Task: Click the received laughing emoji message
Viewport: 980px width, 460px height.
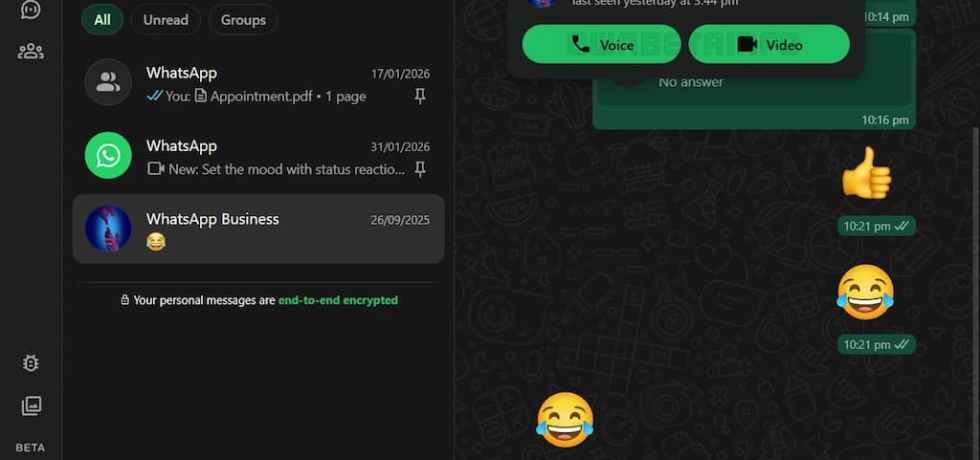Action: click(565, 420)
